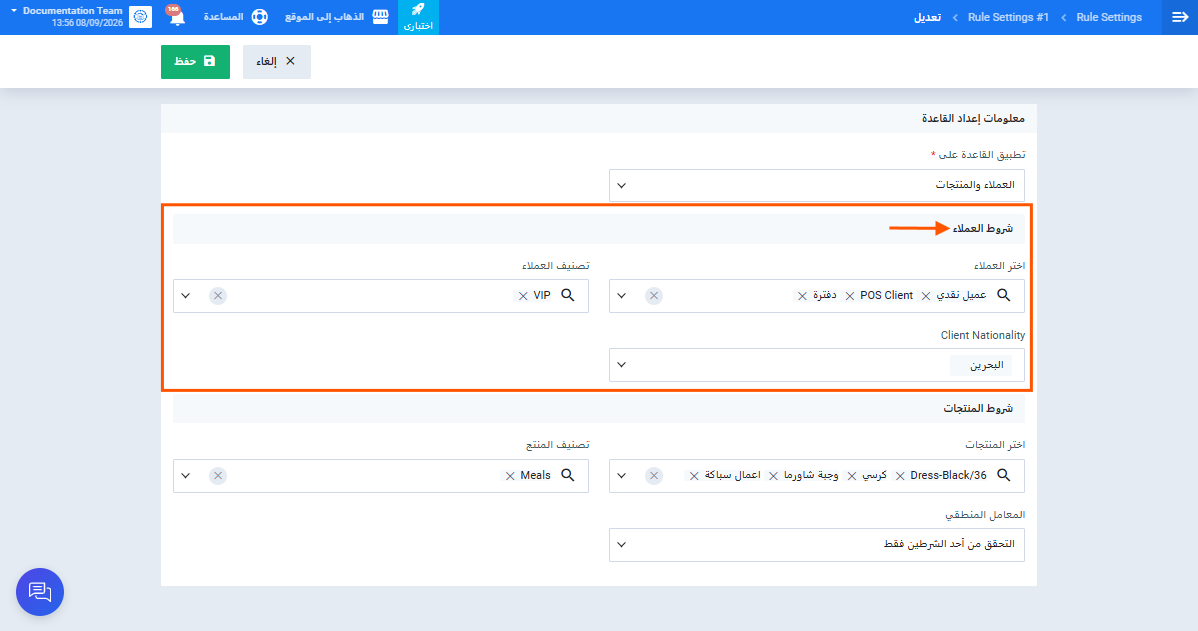The height and width of the screenshot is (631, 1198).
Task: Click the green save button
Action: (195, 62)
